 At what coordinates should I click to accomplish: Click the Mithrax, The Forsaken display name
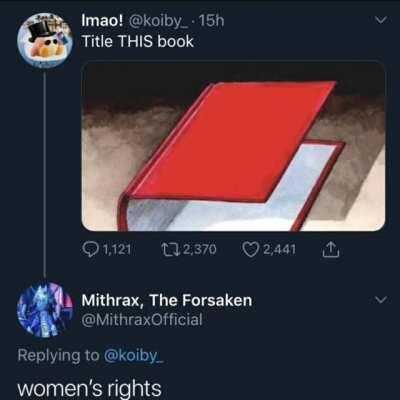pyautogui.click(x=167, y=300)
